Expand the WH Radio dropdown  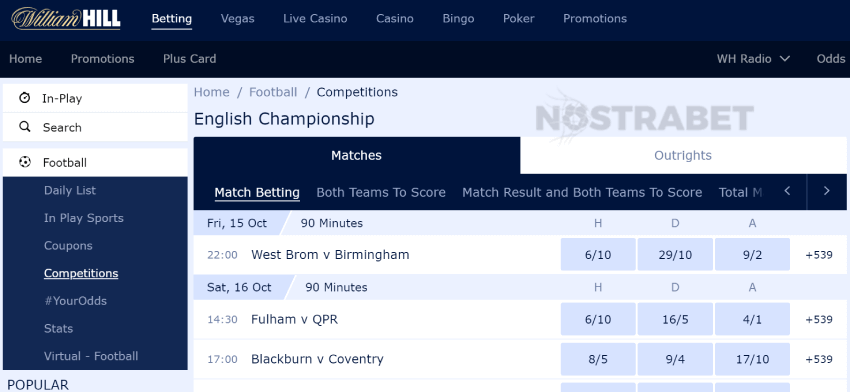[754, 59]
